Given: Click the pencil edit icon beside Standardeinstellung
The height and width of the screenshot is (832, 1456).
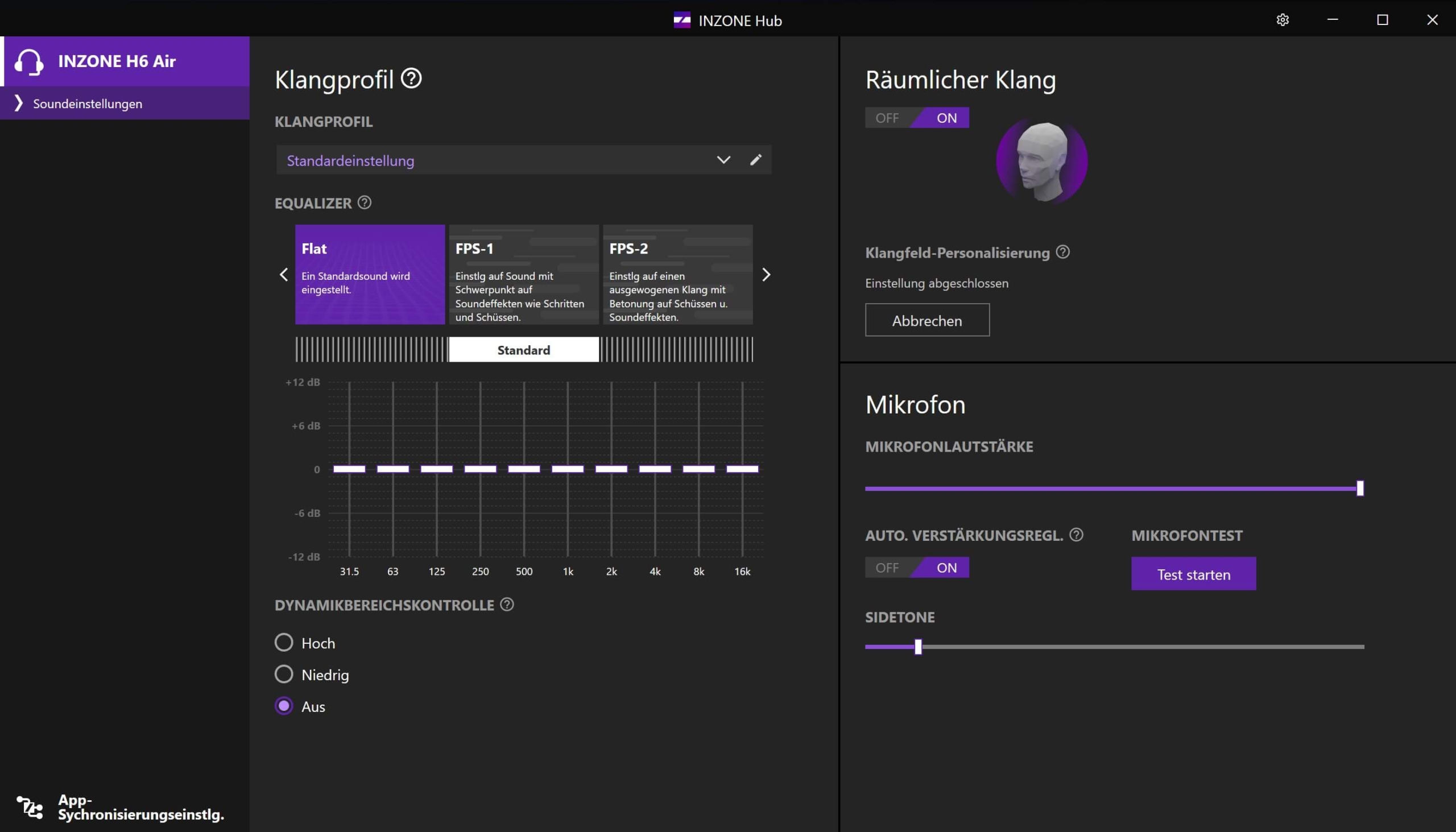Looking at the screenshot, I should coord(755,160).
